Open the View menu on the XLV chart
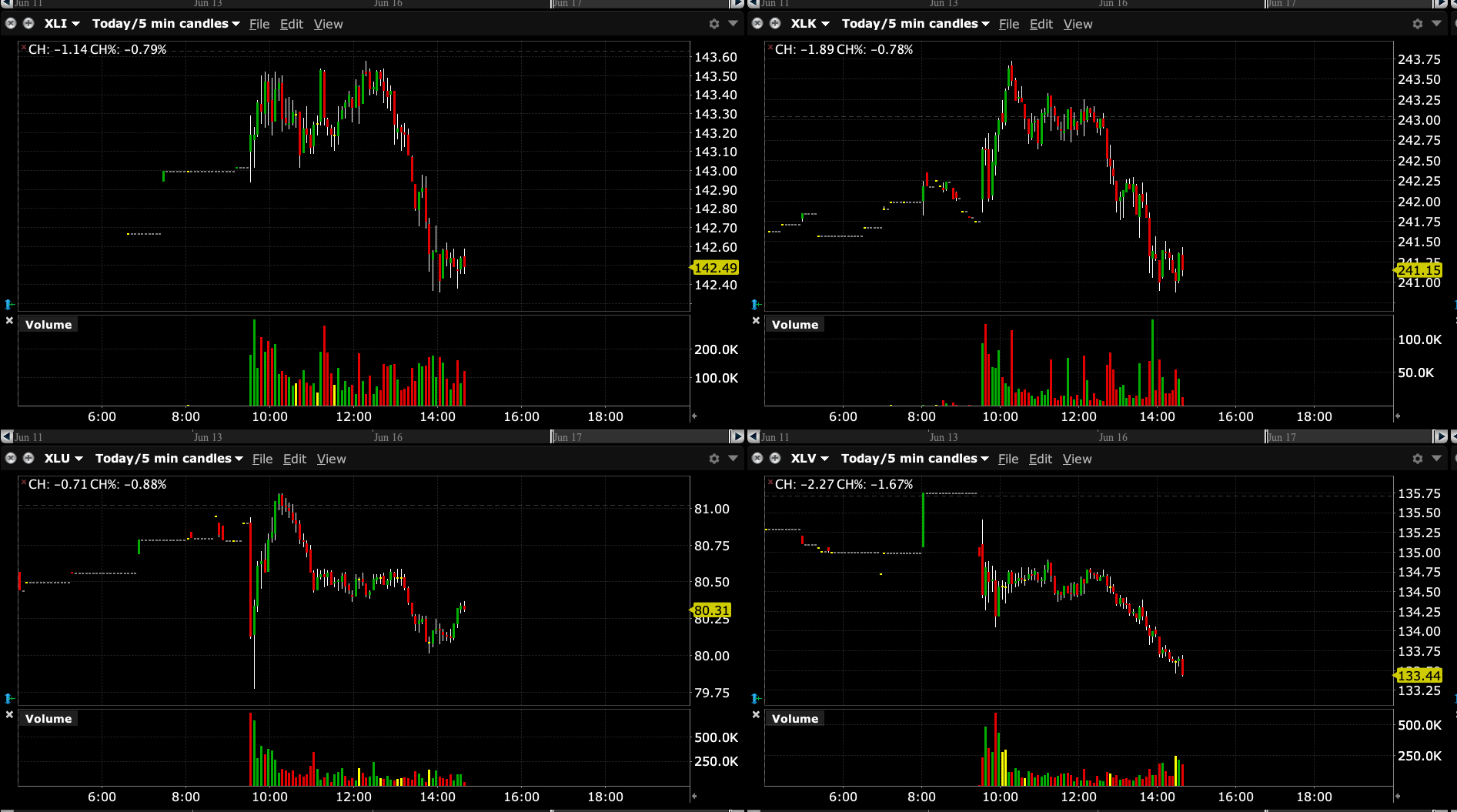This screenshot has height=812, width=1457. pos(1077,459)
